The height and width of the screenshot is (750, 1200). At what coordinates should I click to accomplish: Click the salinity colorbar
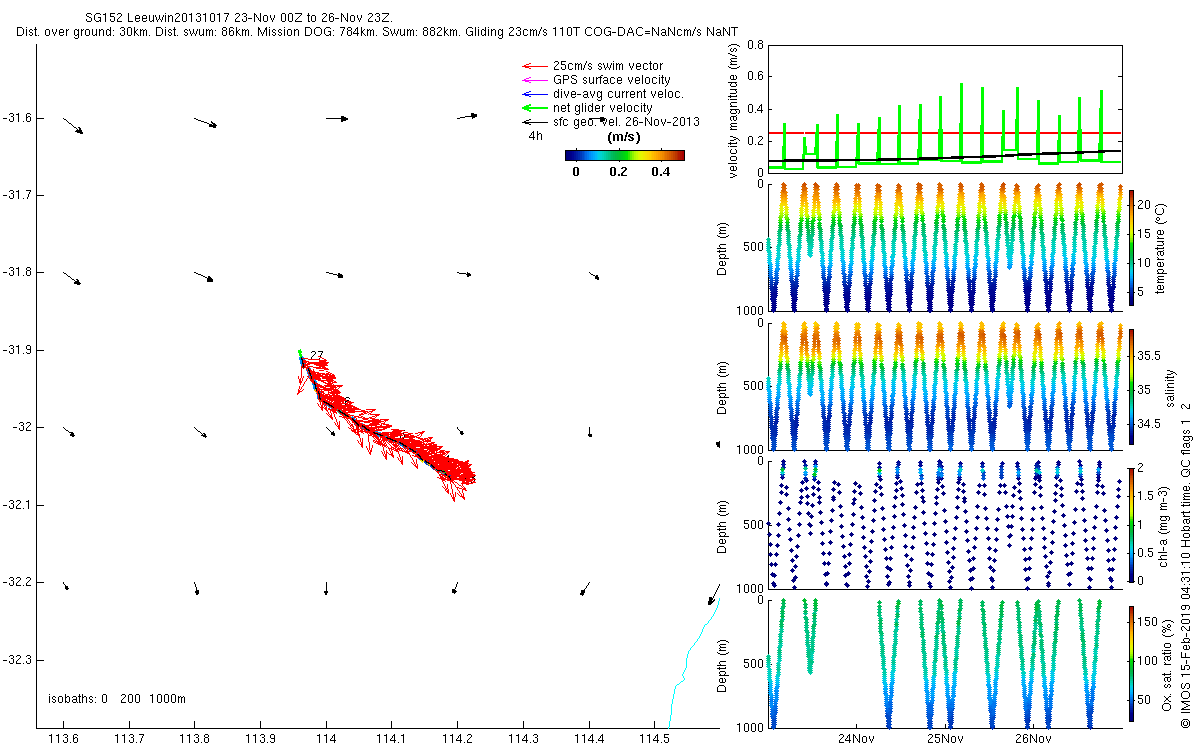1131,387
